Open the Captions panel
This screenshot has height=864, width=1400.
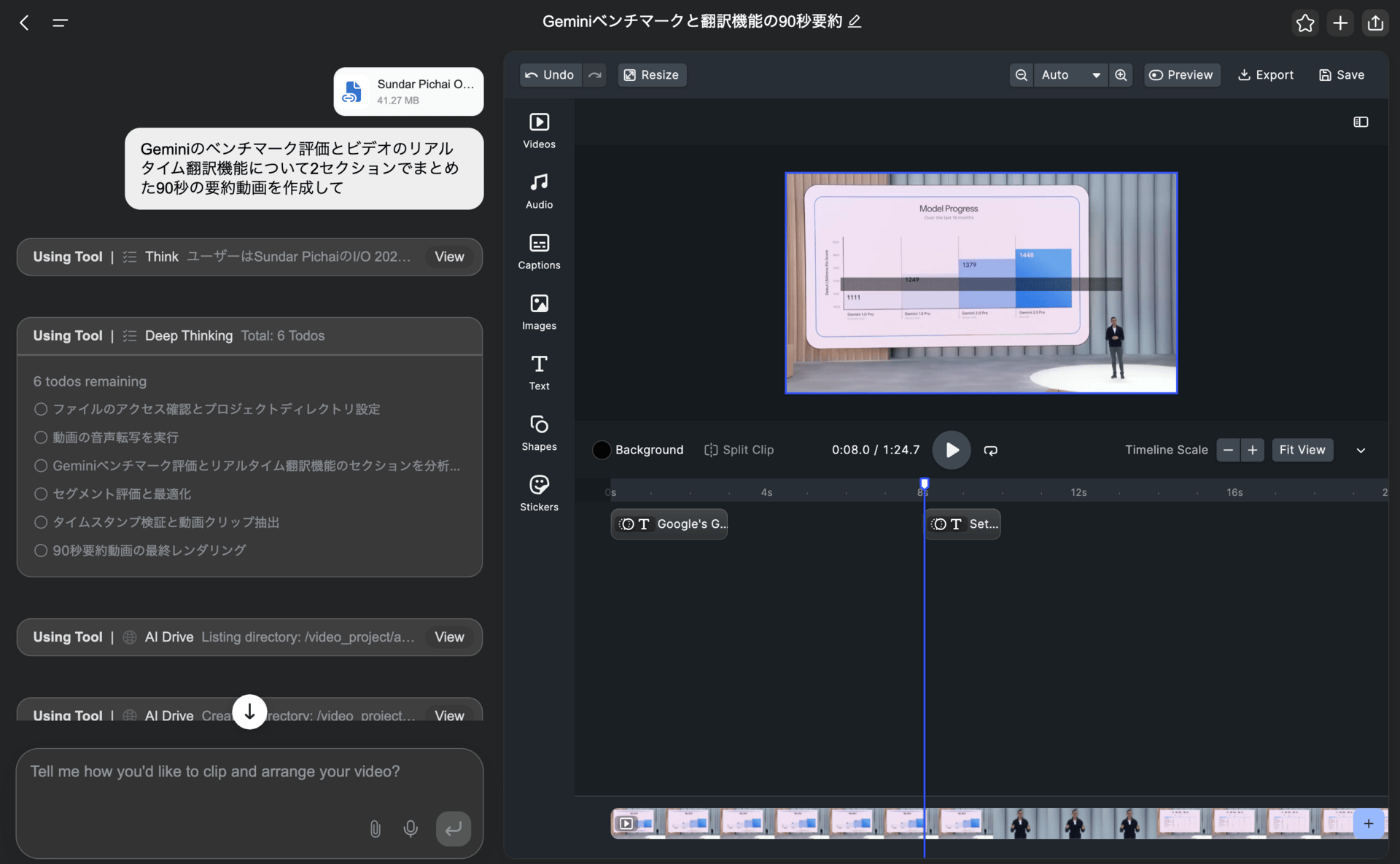(539, 252)
